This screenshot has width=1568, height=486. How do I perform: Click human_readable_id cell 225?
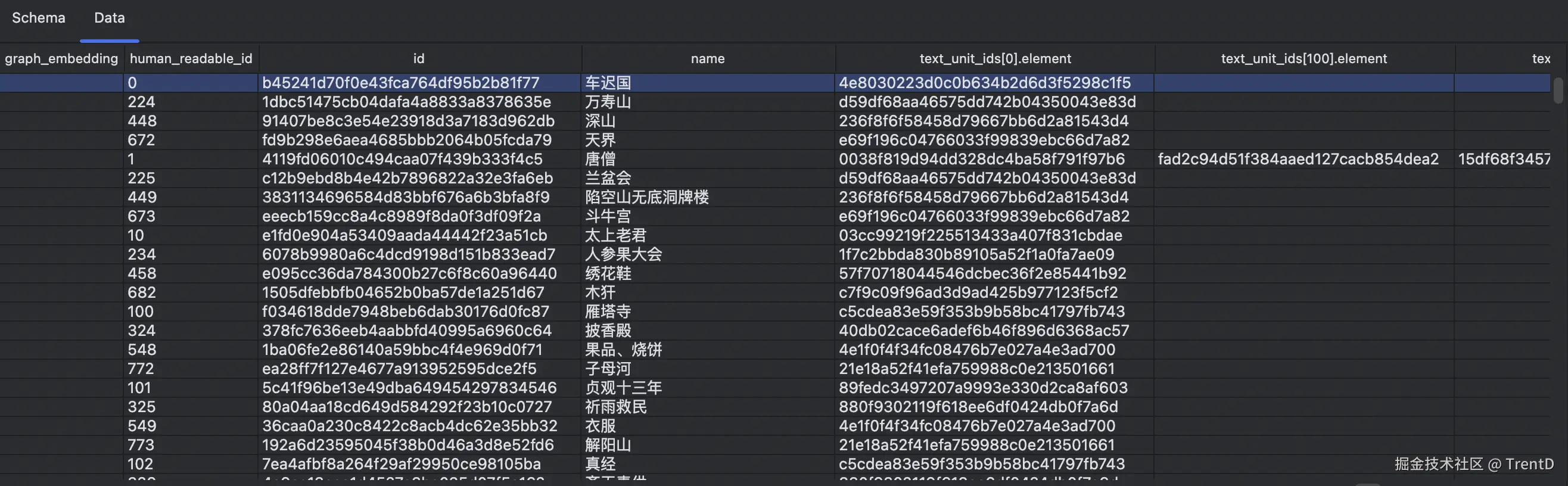191,177
